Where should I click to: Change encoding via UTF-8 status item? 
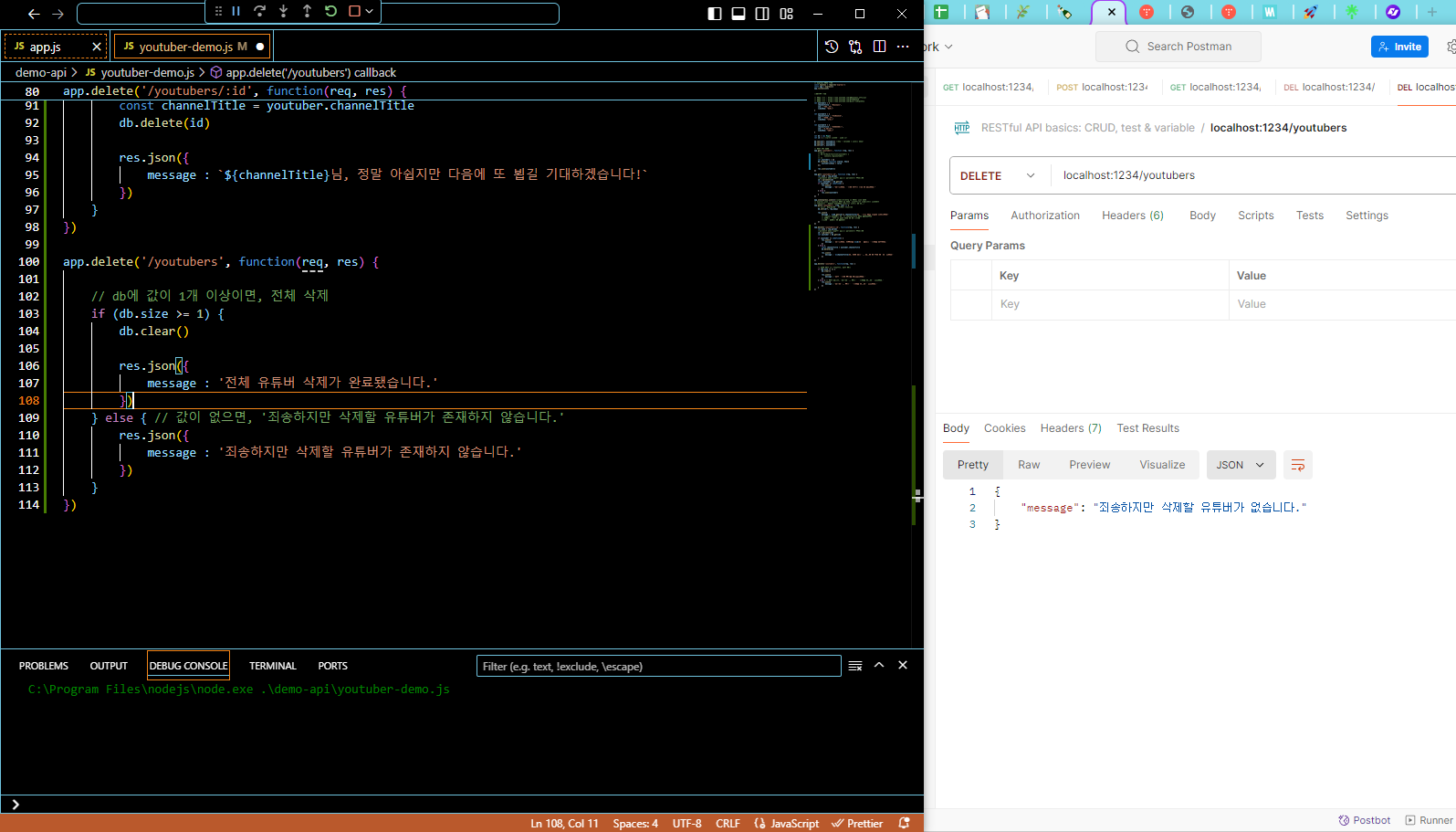[687, 823]
